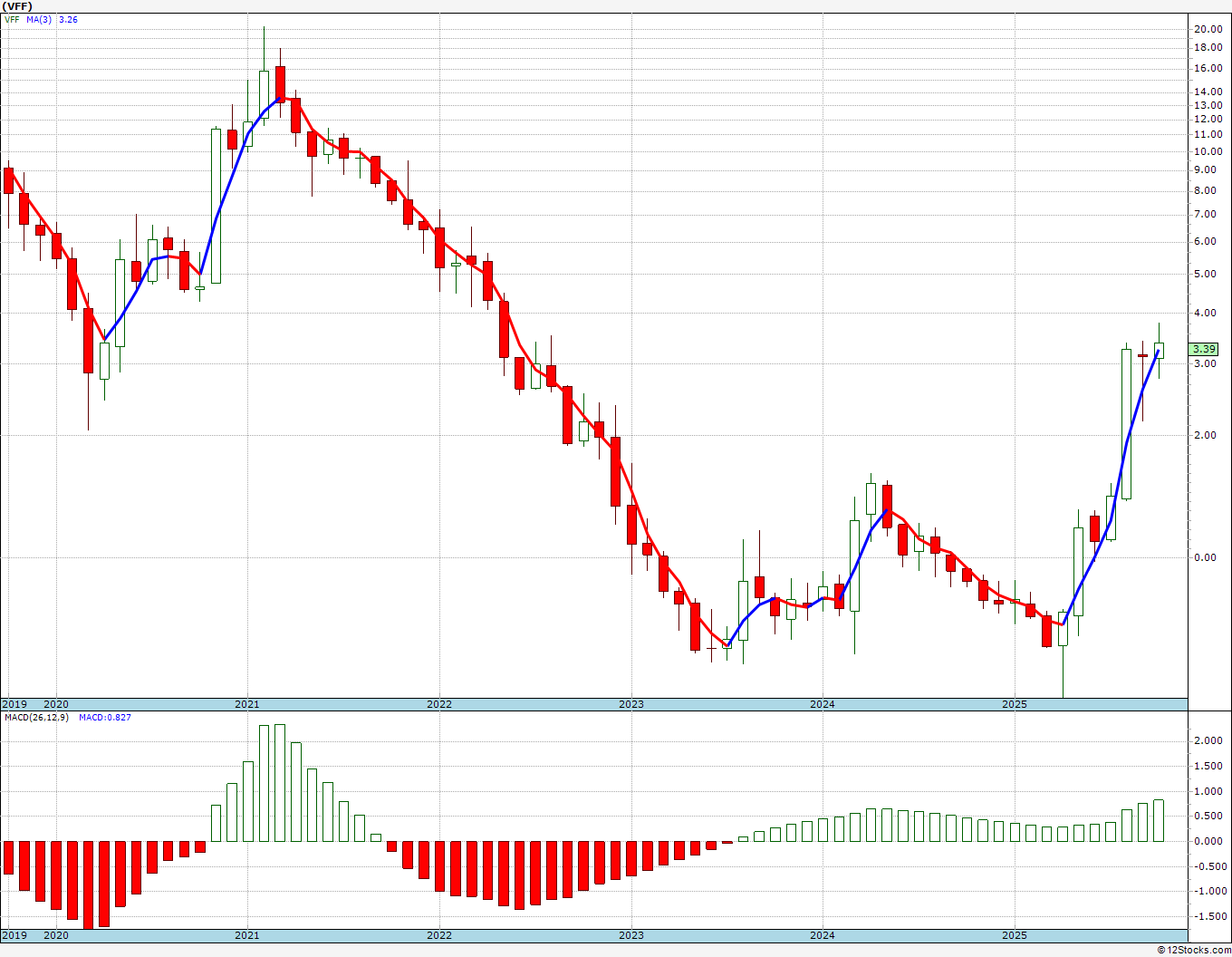Click the 2.000 MACD axis label
Viewport: 1232px width, 957px height.
click(x=1208, y=741)
